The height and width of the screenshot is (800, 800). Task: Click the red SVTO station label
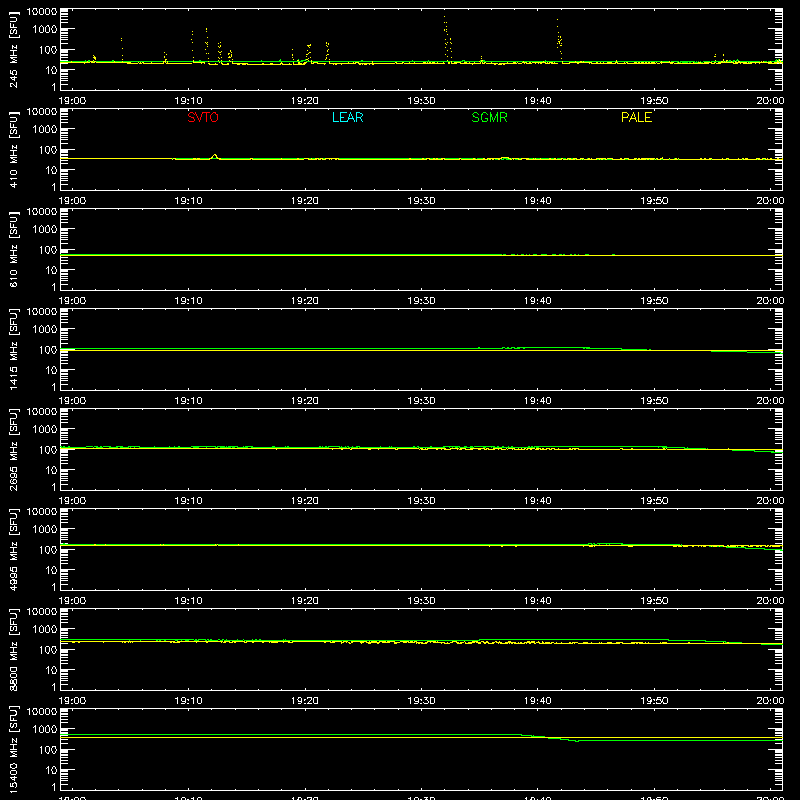click(x=203, y=117)
